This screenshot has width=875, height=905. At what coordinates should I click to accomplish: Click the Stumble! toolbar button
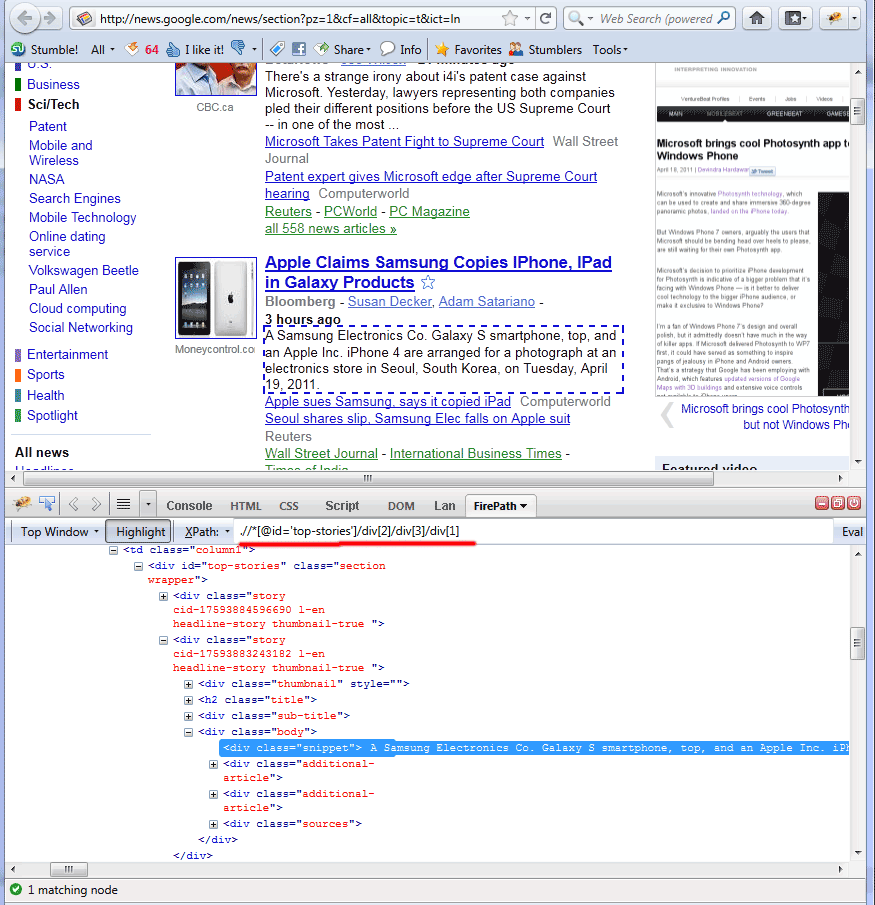point(44,50)
